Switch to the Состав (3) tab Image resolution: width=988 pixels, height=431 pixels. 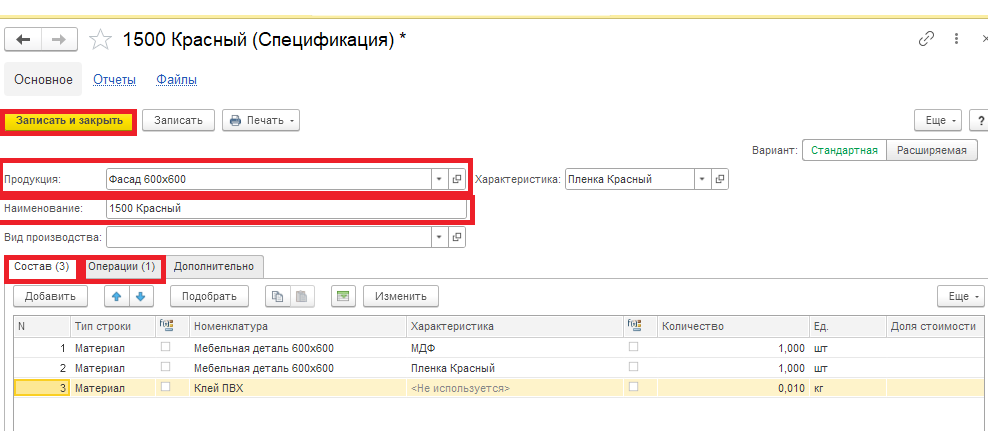[42, 267]
